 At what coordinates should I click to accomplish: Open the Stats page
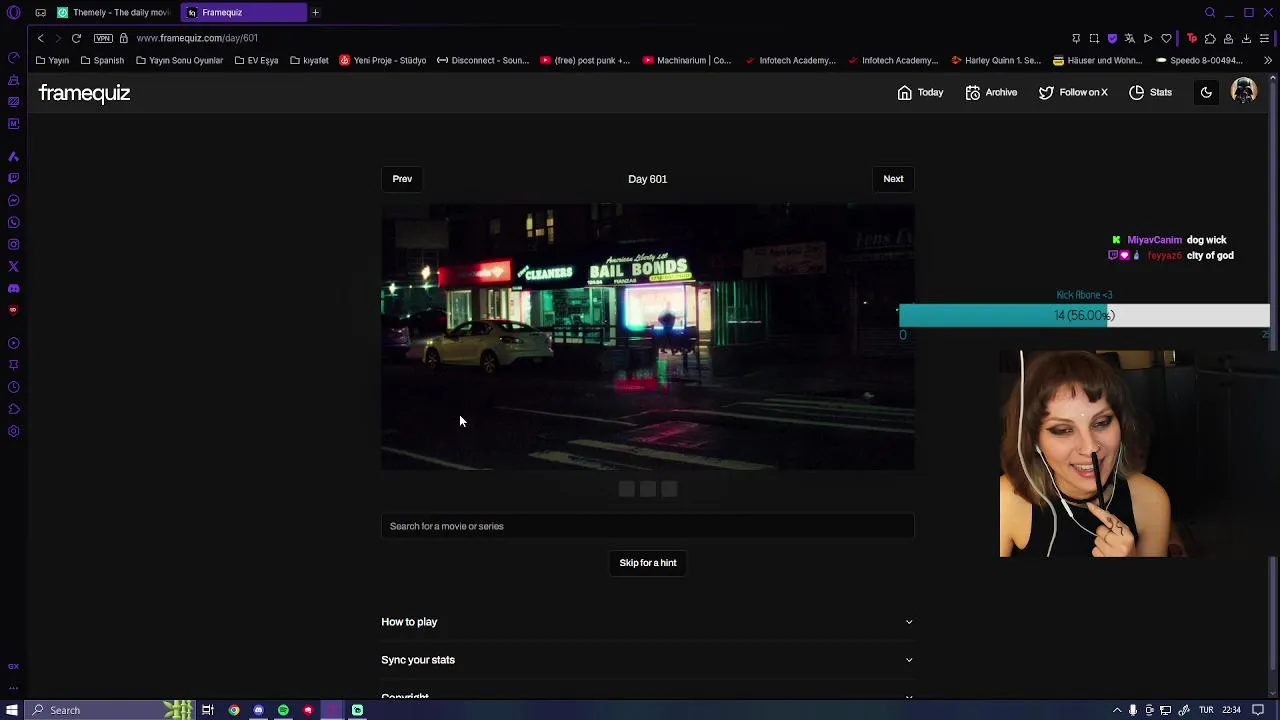tap(1150, 92)
